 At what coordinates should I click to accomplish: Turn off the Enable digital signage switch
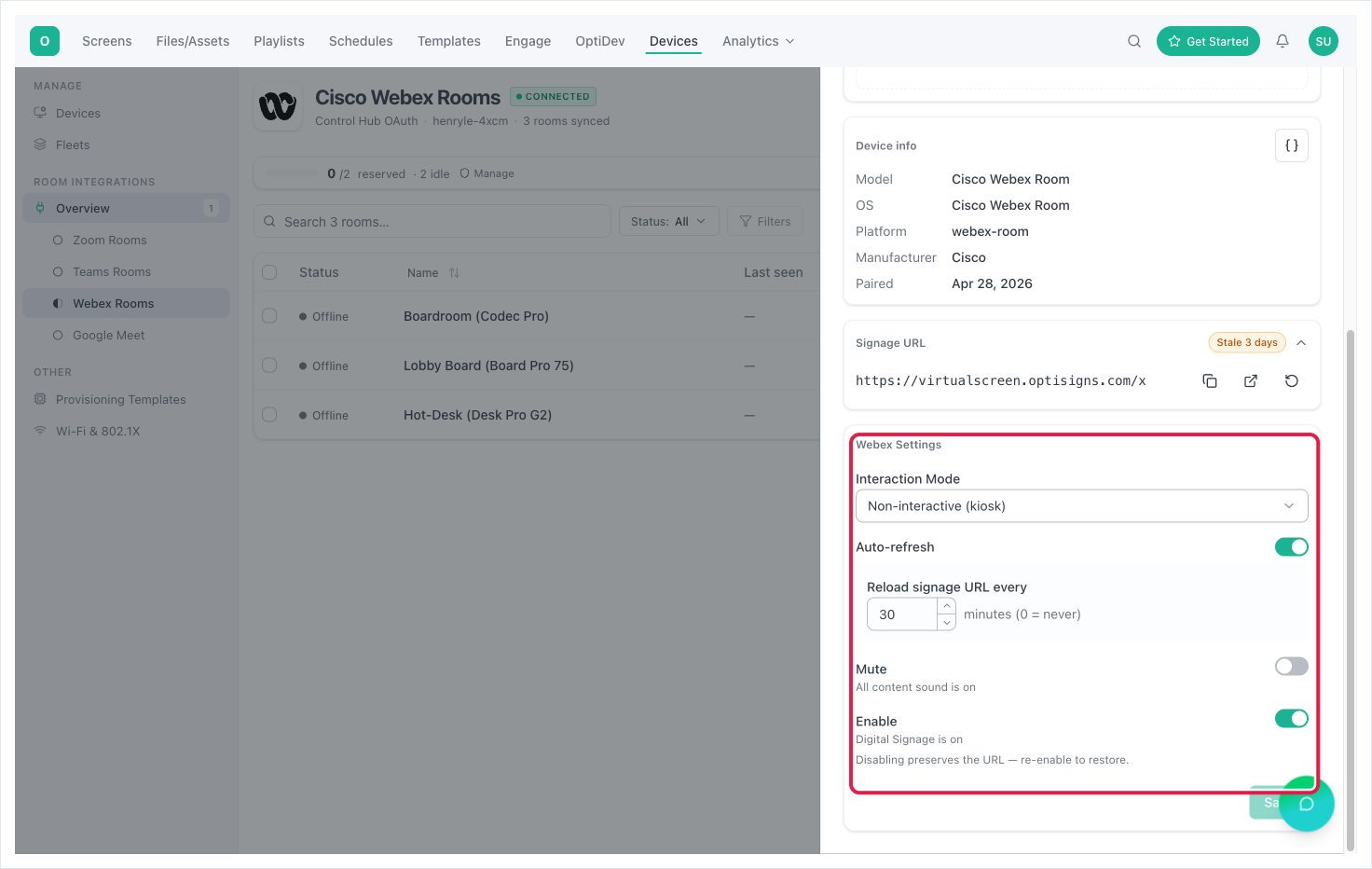[1292, 718]
